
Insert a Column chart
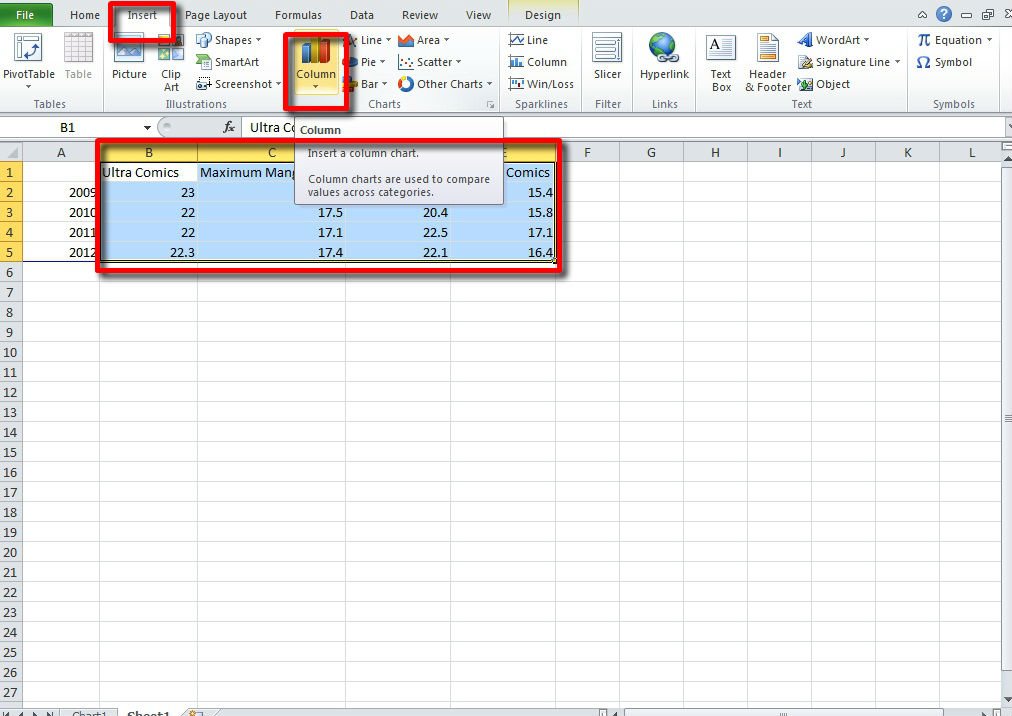click(x=315, y=65)
